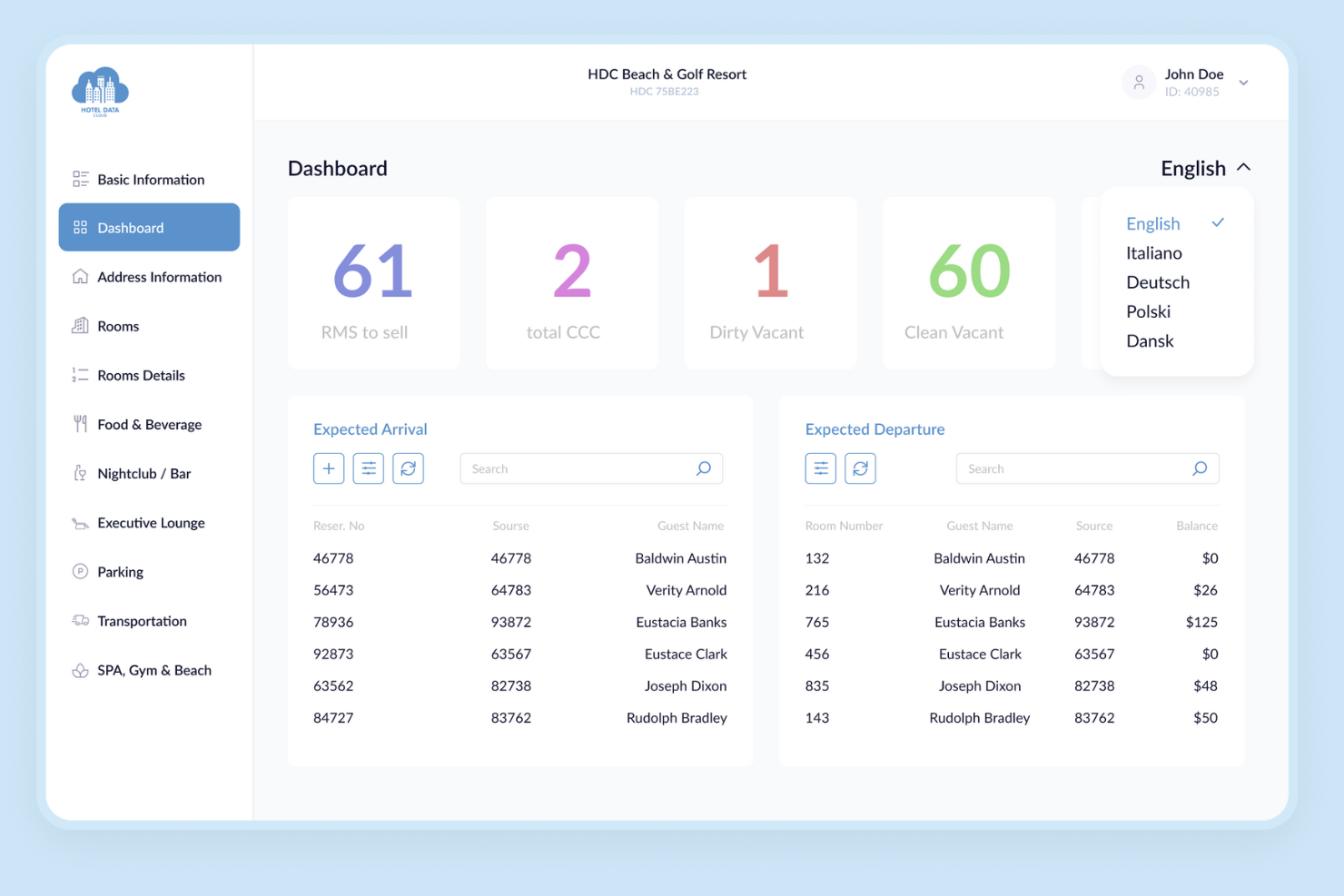The width and height of the screenshot is (1344, 896).
Task: Select Deutsch from the language list
Action: click(1158, 282)
